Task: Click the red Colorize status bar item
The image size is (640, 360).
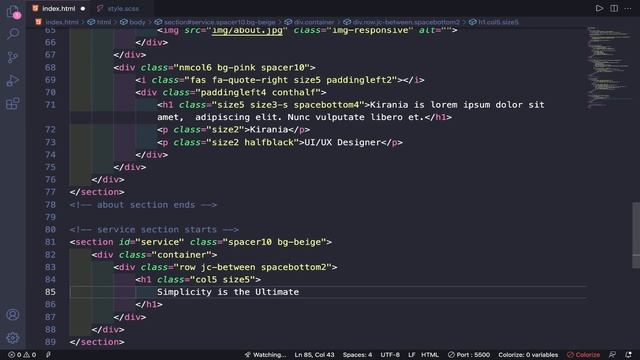Action: tap(583, 355)
